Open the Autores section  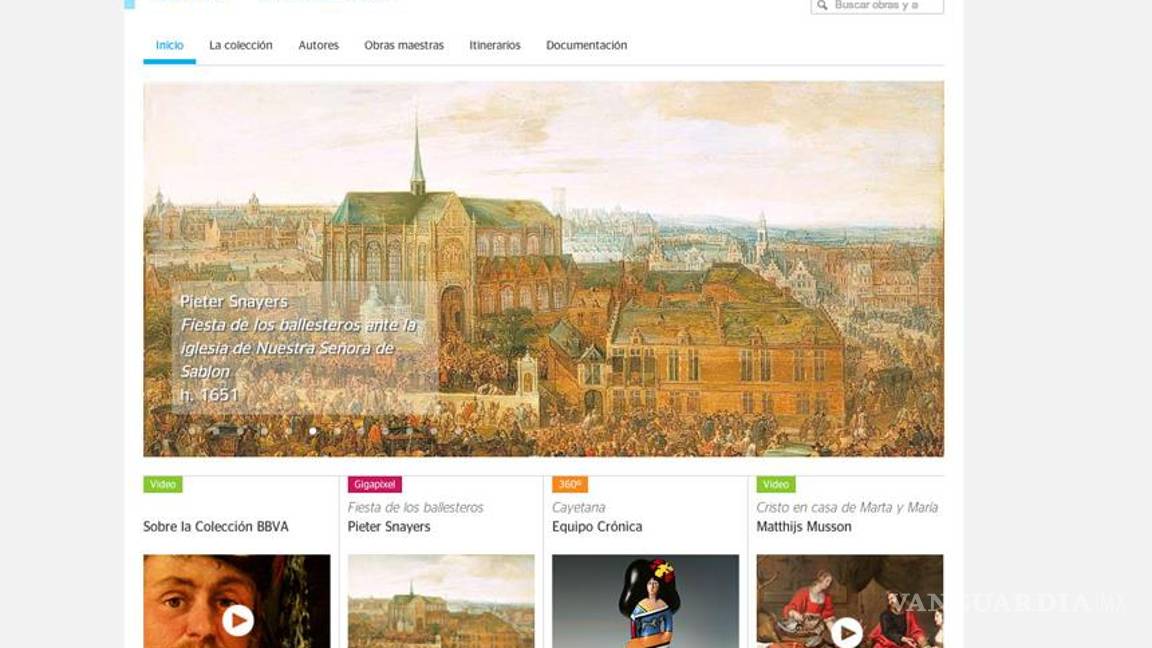[318, 46]
